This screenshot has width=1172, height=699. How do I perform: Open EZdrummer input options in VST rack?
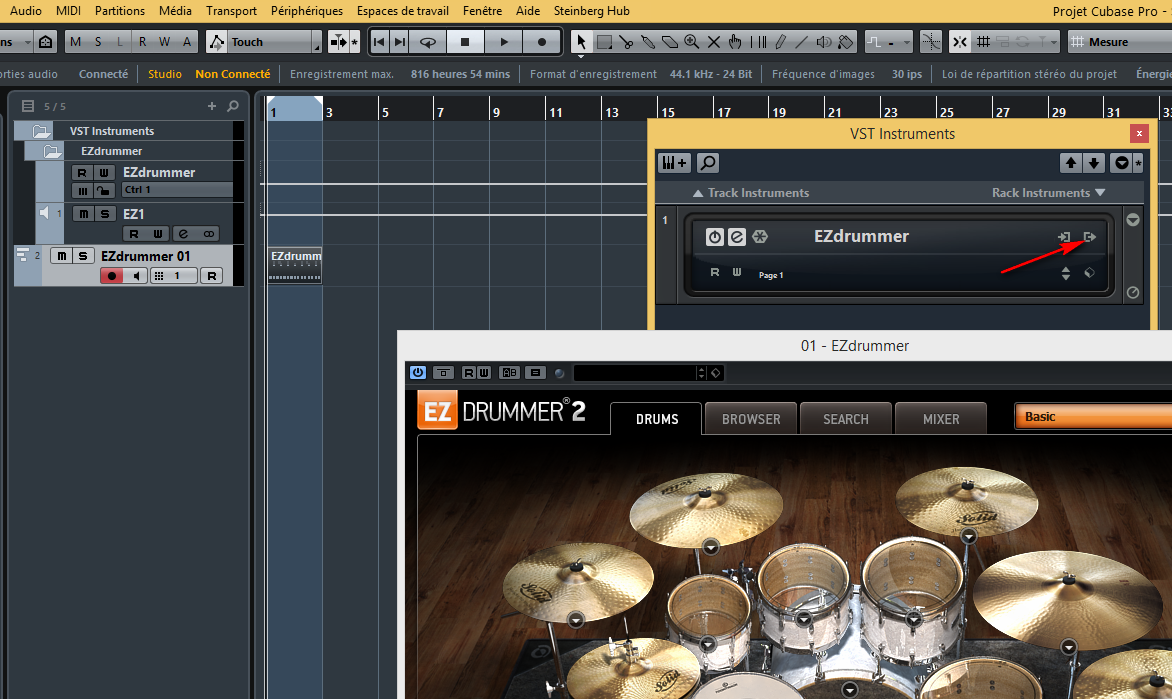[x=1064, y=237]
